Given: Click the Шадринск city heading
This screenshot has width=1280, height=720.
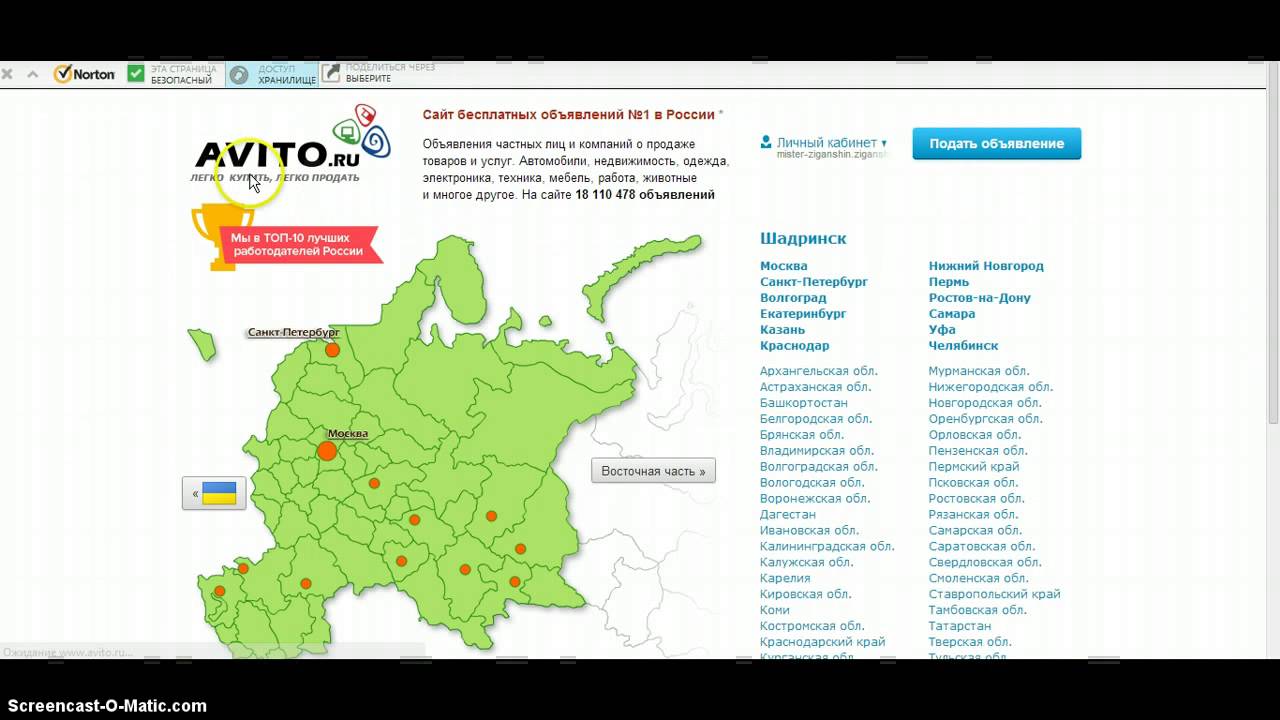Looking at the screenshot, I should click(x=803, y=239).
